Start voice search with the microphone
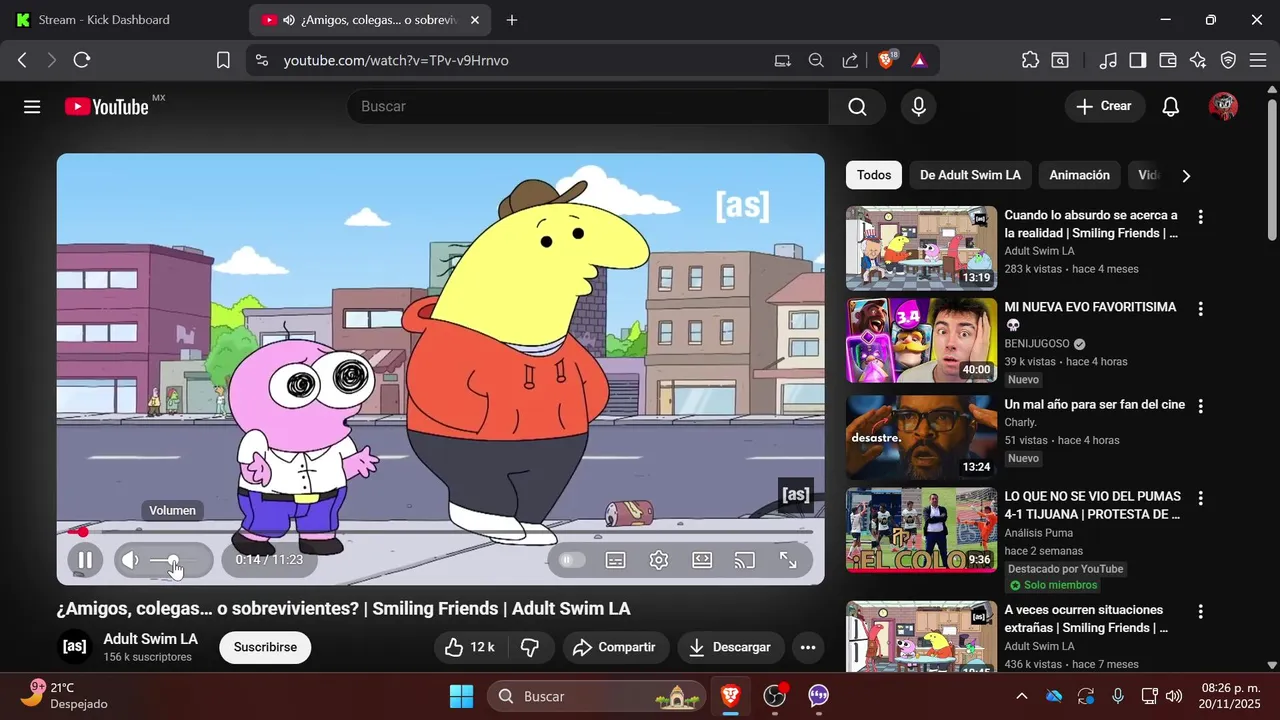 coord(919,106)
